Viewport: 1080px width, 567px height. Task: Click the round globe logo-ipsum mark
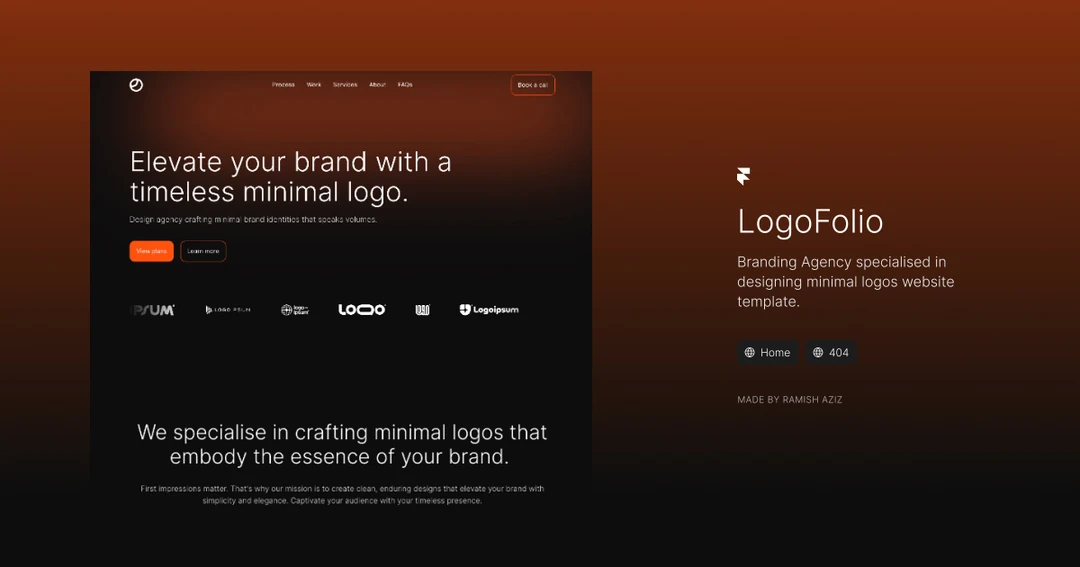pos(295,310)
